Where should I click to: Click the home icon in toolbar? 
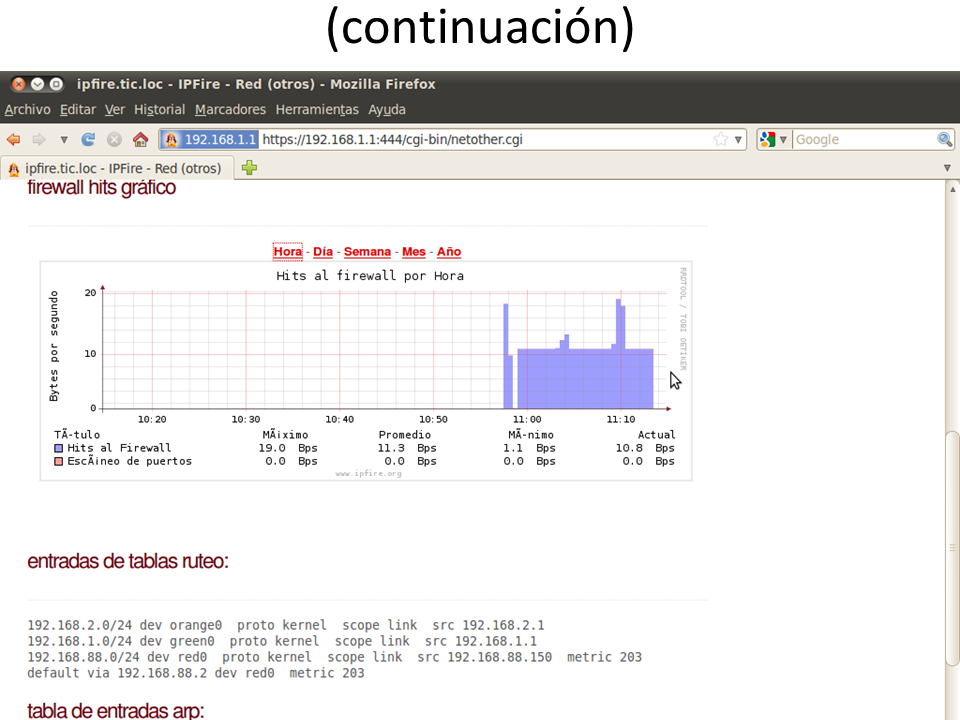point(141,140)
